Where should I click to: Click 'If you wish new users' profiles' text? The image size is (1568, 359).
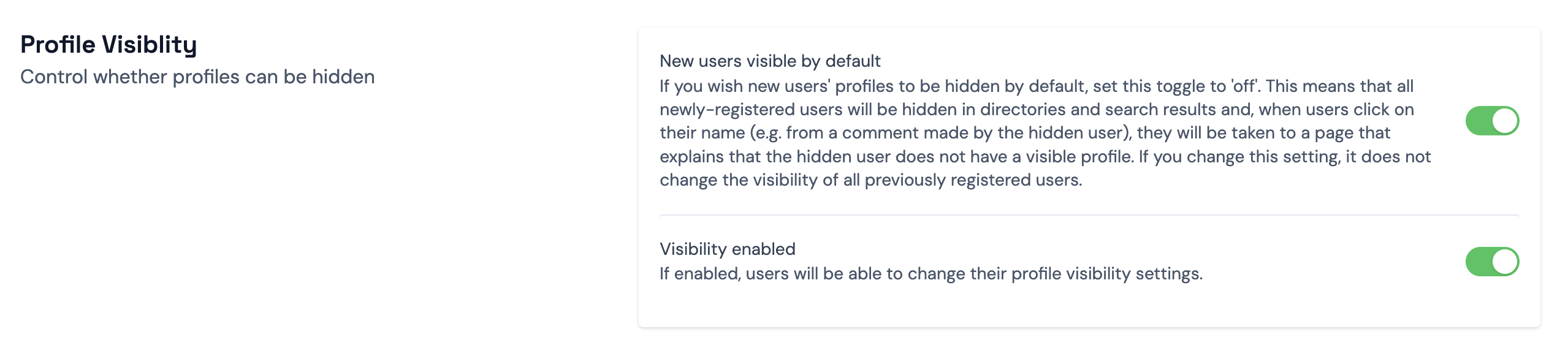tap(775, 86)
